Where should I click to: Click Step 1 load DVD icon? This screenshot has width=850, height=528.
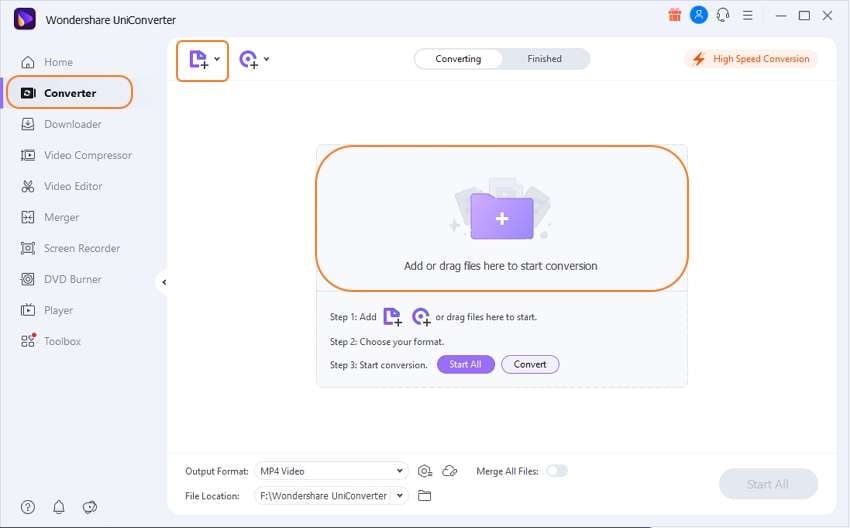[421, 316]
